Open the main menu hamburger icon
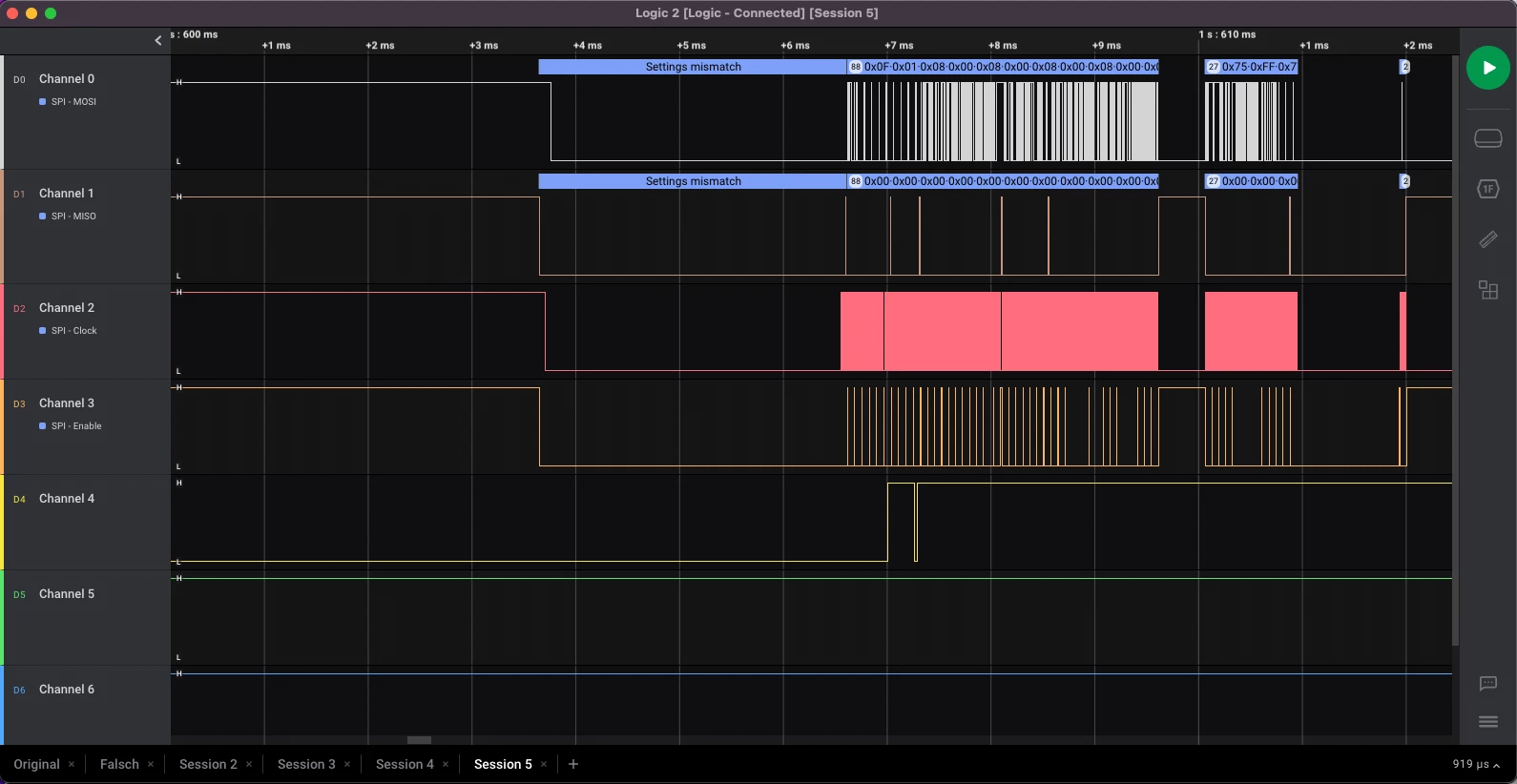 coord(1487,722)
